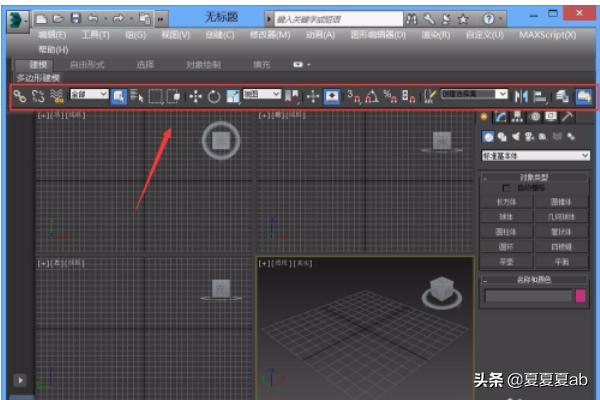
Task: Open the 修改器(M) menu
Action: coord(270,35)
